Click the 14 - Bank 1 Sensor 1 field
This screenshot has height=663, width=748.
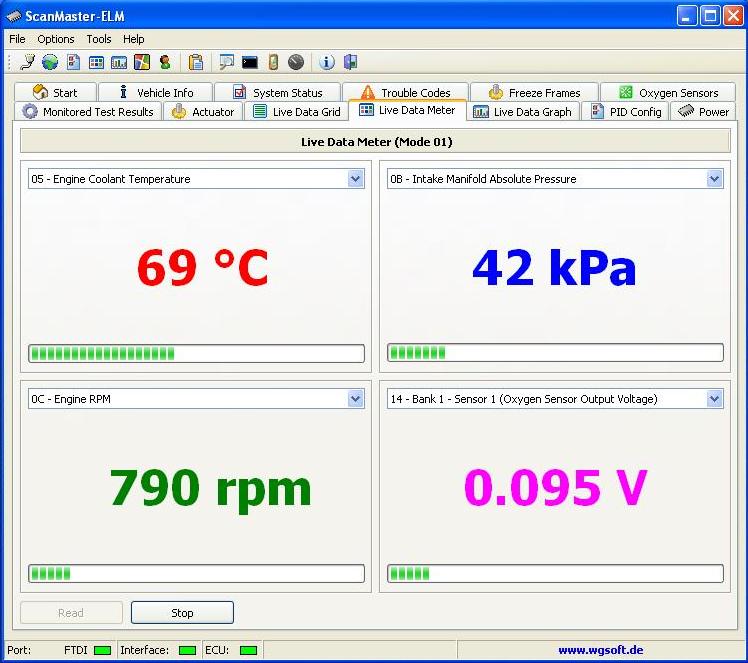[555, 399]
